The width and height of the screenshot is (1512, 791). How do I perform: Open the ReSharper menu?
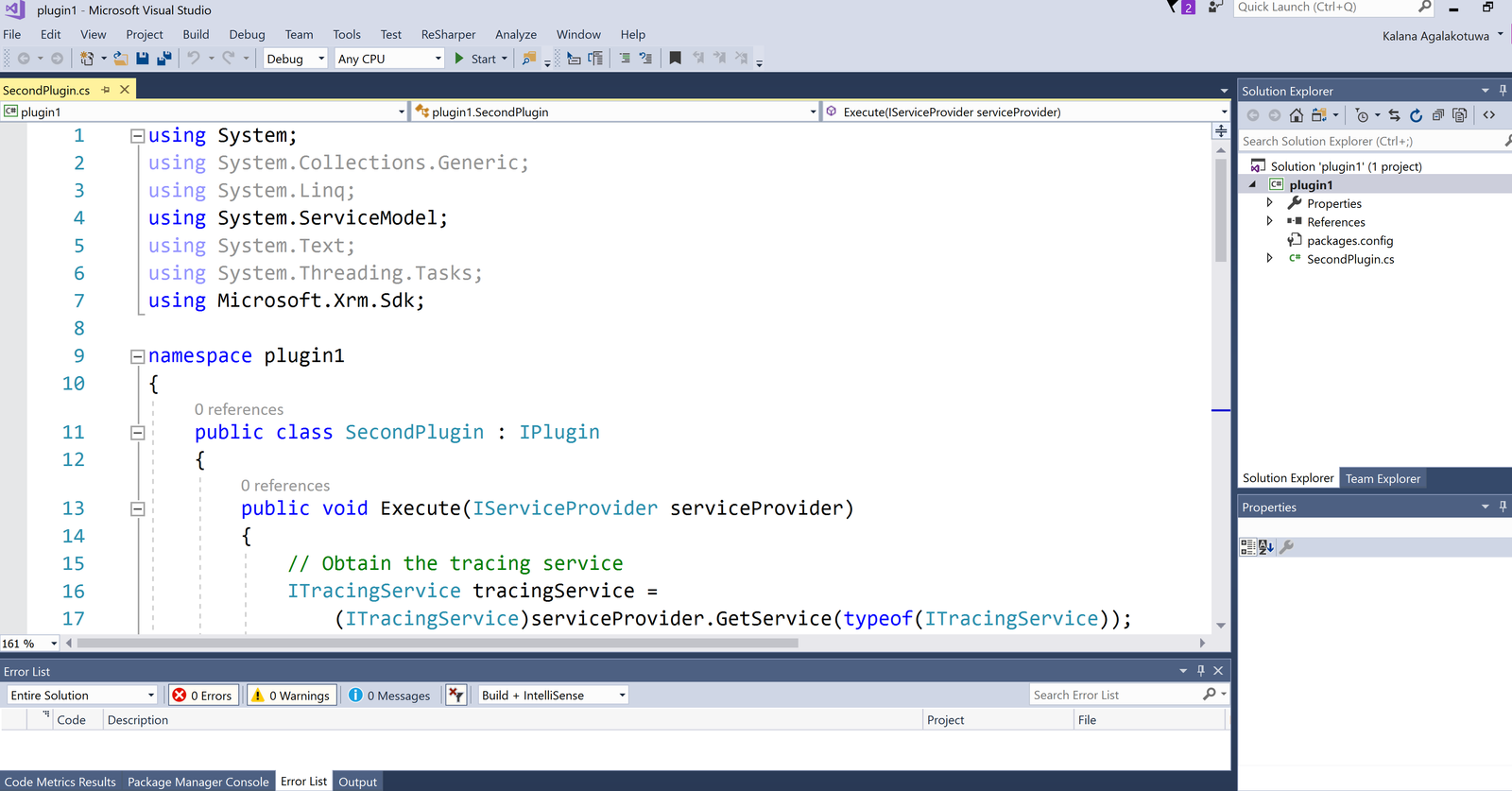pos(448,34)
